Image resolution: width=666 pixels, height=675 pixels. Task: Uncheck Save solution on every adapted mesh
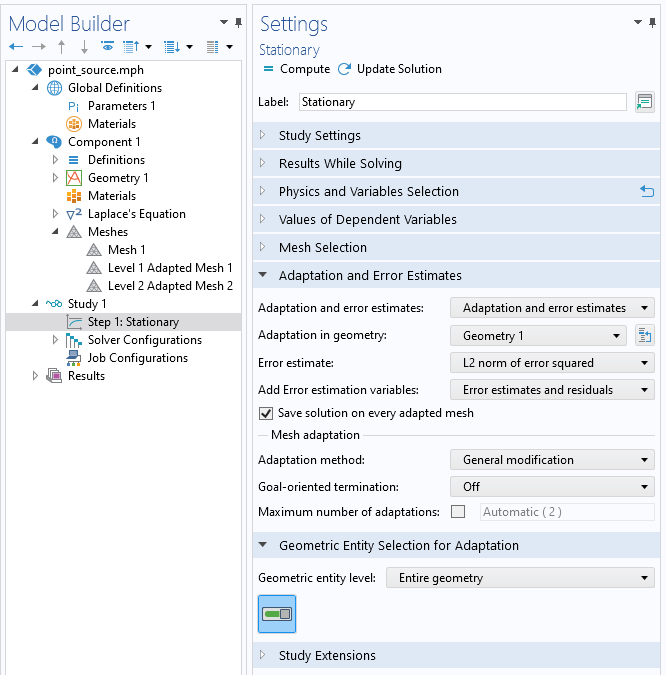[266, 413]
